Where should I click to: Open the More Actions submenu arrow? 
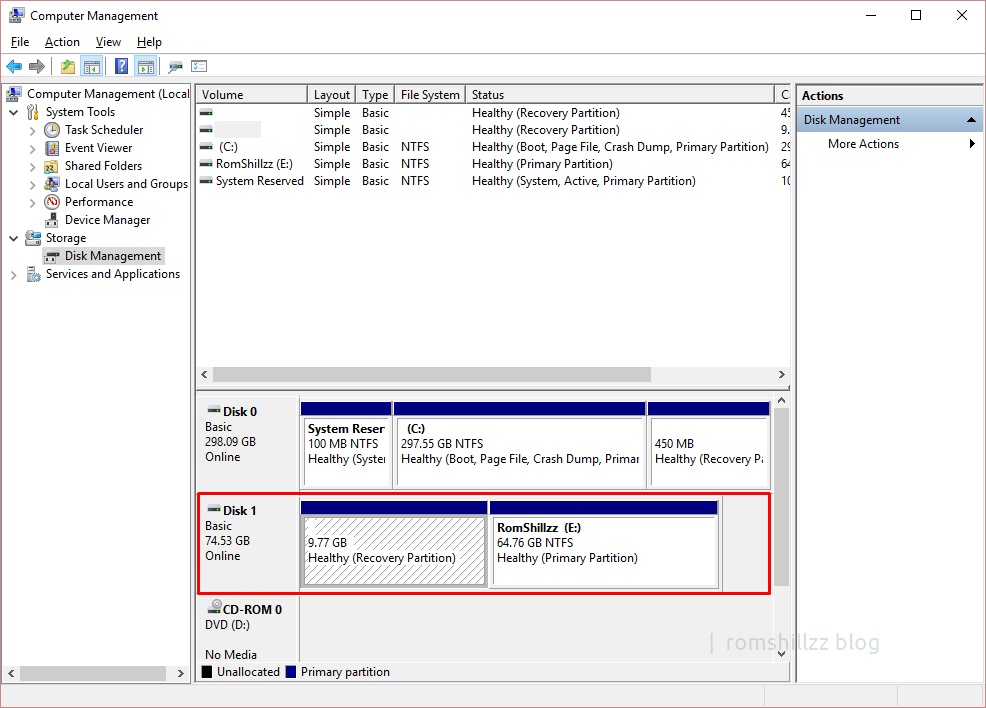point(972,143)
